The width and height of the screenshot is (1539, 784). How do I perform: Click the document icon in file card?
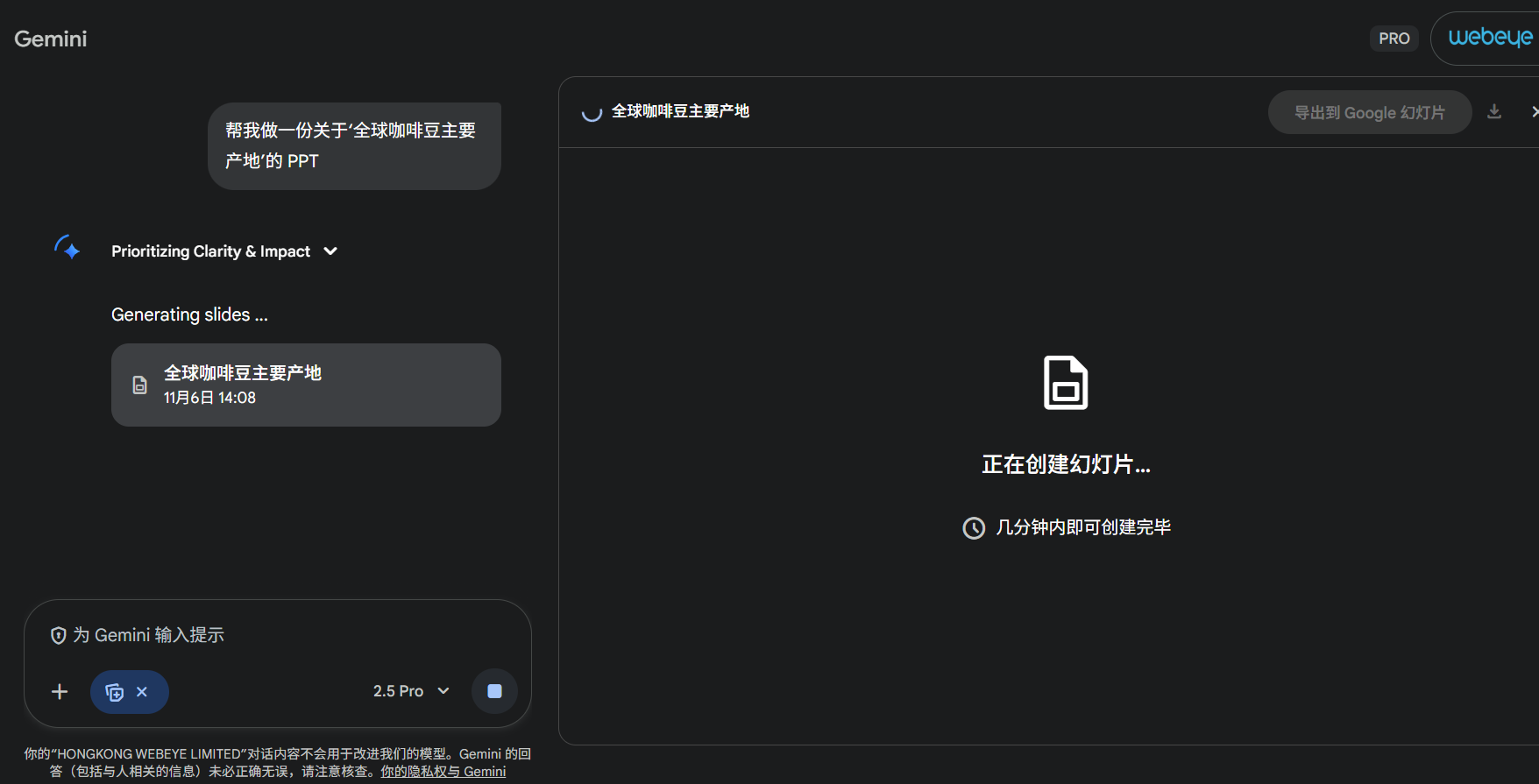pyautogui.click(x=139, y=385)
